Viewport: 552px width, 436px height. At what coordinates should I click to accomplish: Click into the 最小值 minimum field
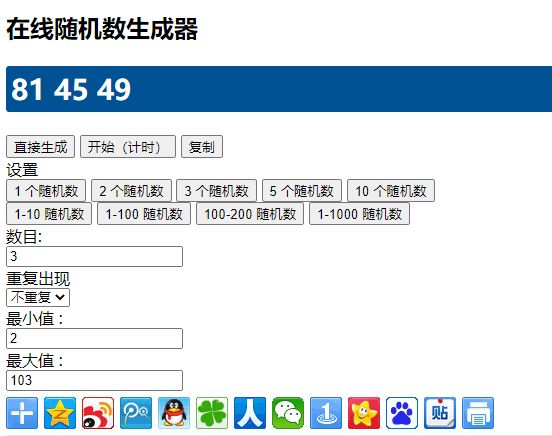pos(94,338)
